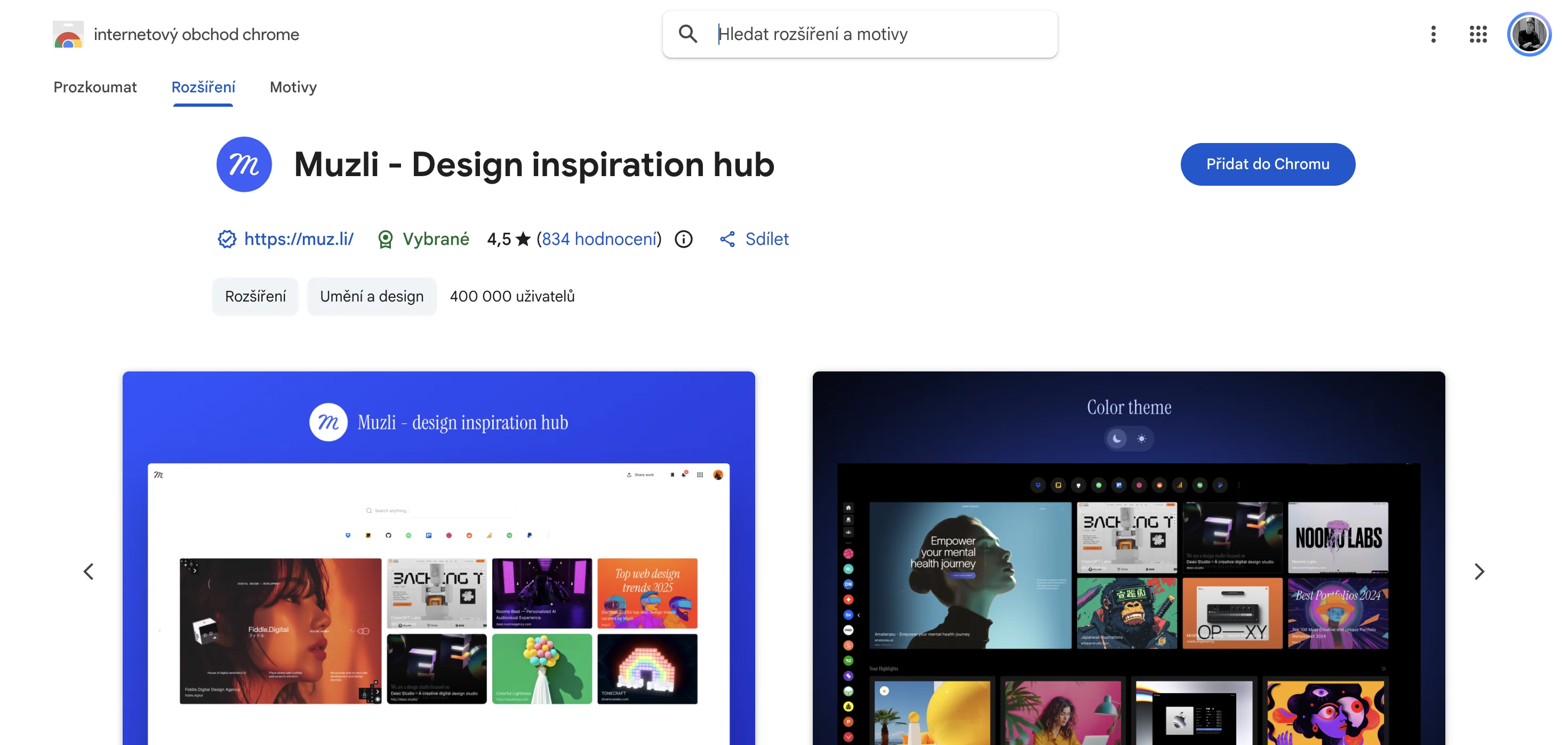Focus the Hledat rozšíření a motivy field
This screenshot has height=745, width=1568.
(860, 34)
